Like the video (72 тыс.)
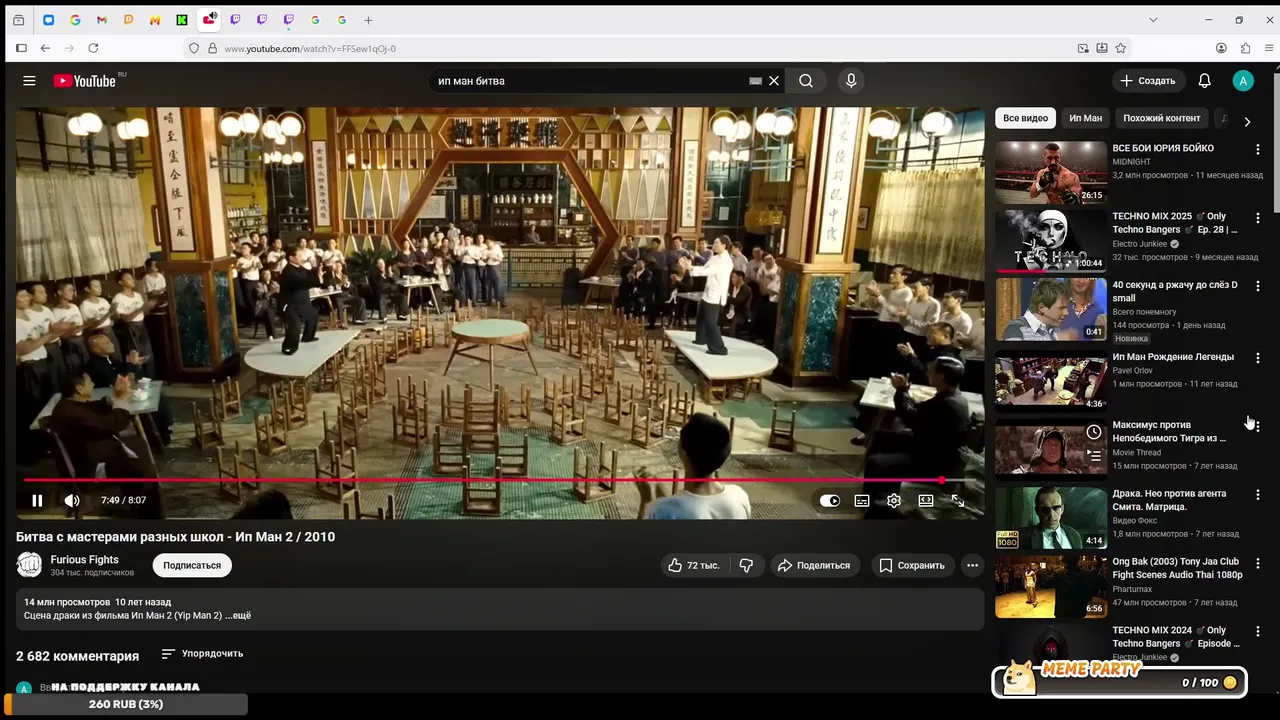Image resolution: width=1280 pixels, height=720 pixels. point(693,565)
